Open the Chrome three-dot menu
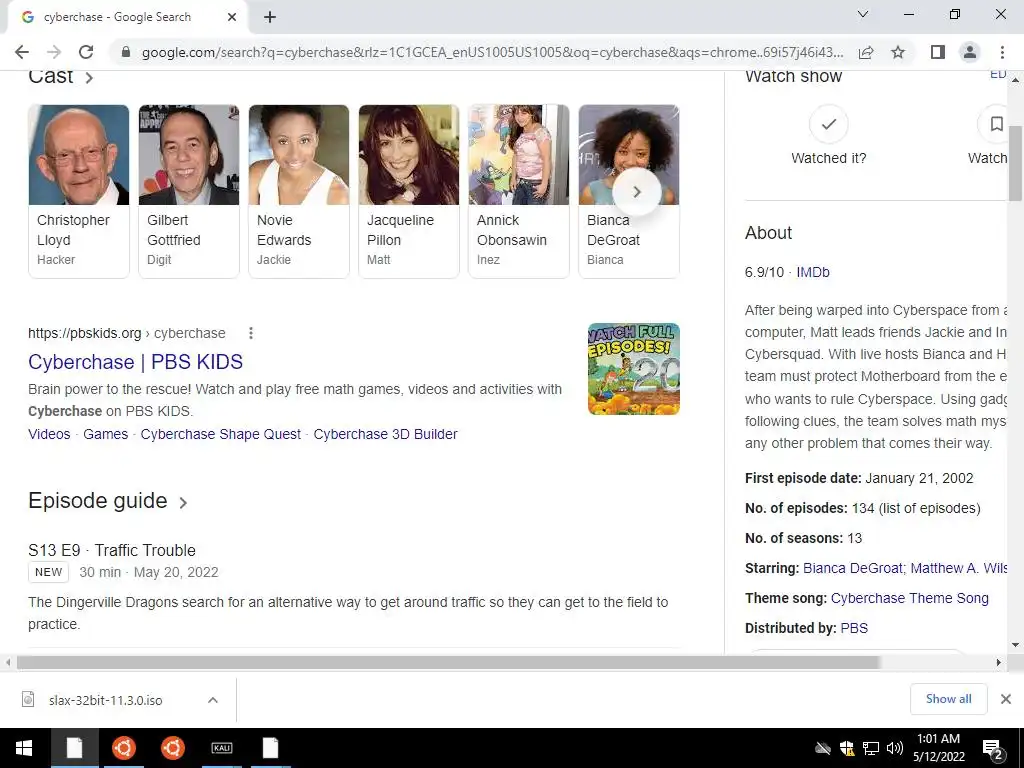Image resolution: width=1024 pixels, height=768 pixels. (x=1002, y=52)
